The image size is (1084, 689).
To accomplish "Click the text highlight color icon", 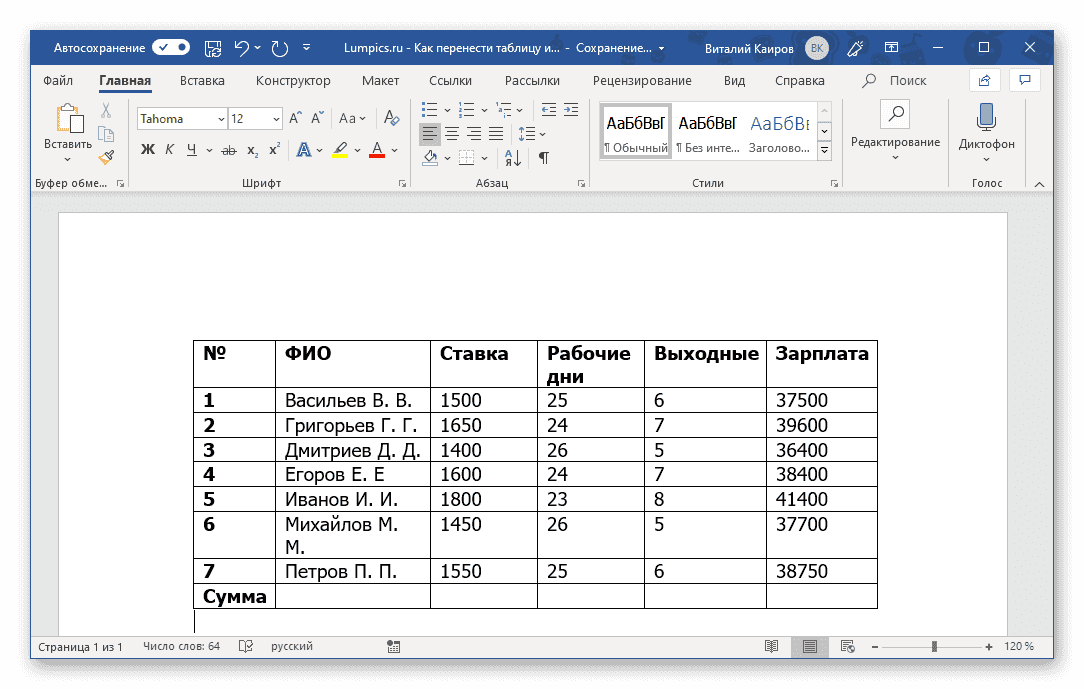I will click(x=339, y=148).
